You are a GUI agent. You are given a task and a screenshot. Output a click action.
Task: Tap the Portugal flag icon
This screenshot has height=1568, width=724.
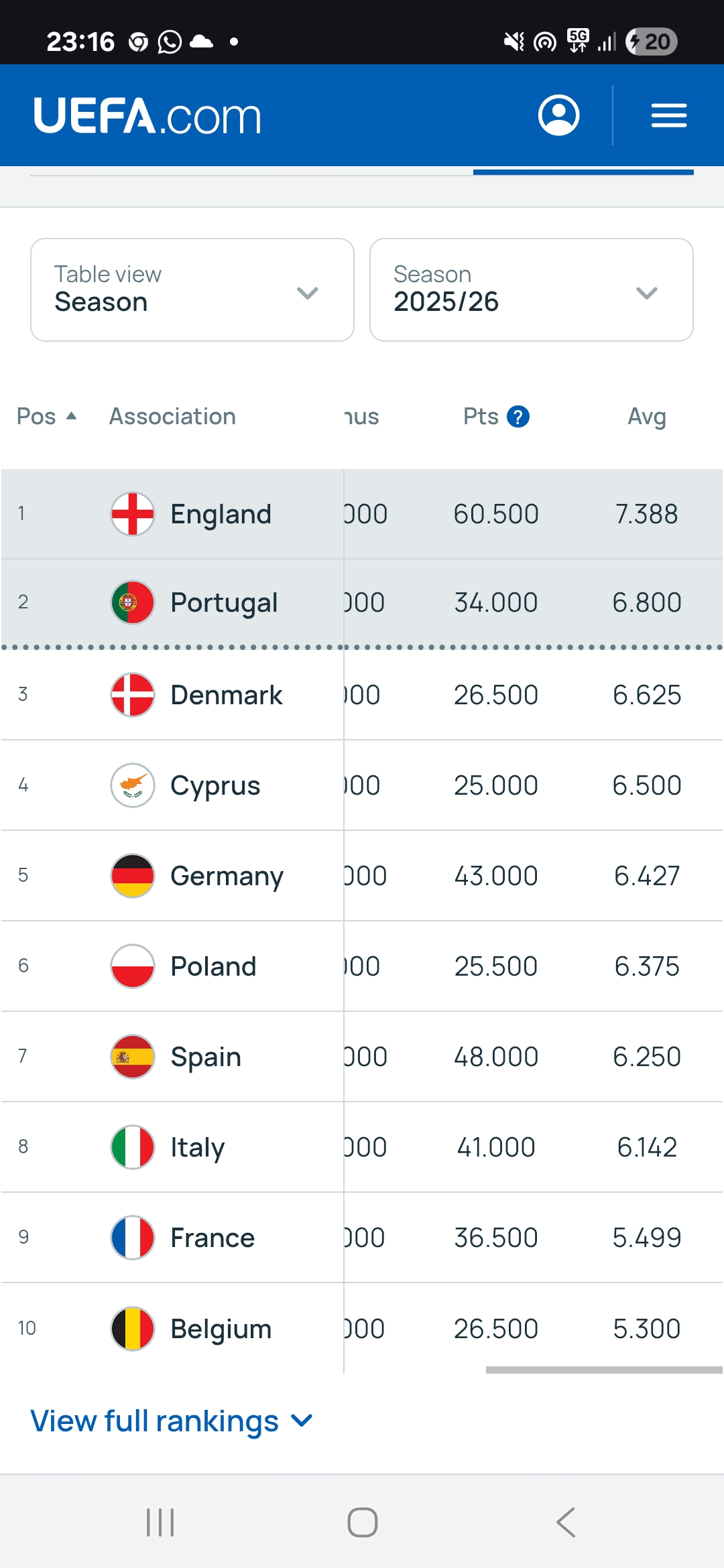pyautogui.click(x=133, y=602)
